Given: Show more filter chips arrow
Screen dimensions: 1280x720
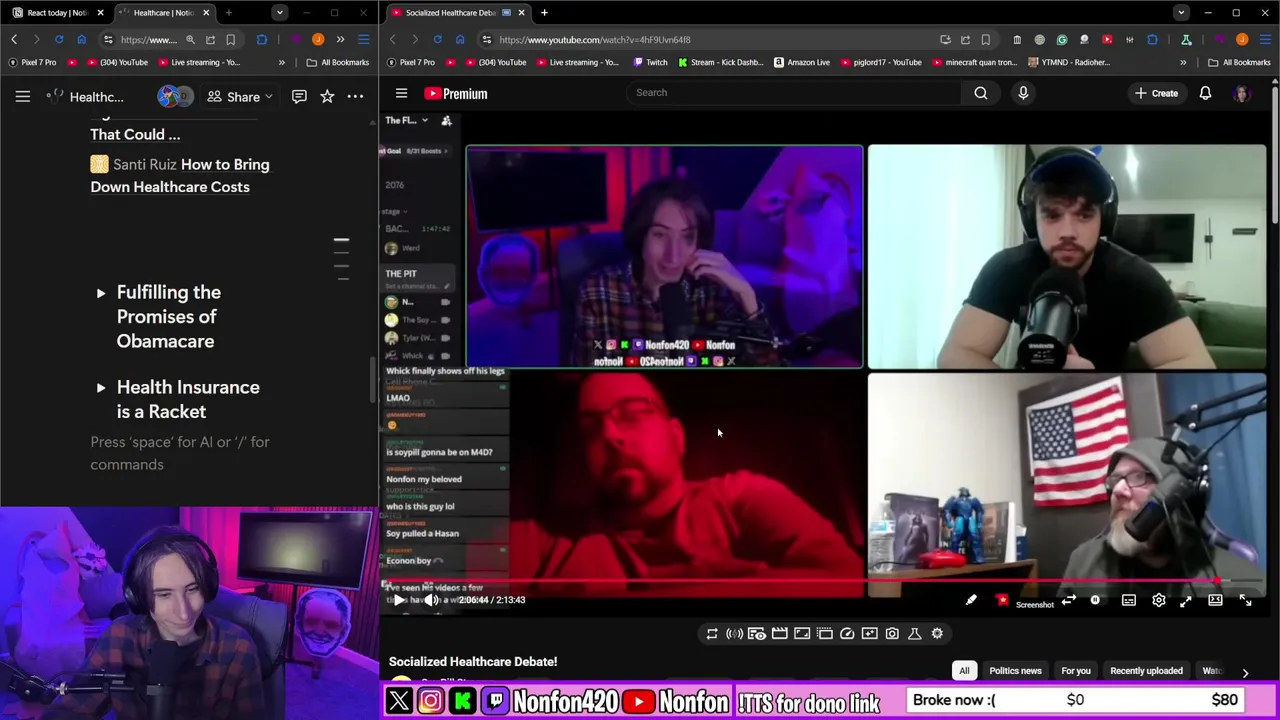Looking at the screenshot, I should [1245, 673].
